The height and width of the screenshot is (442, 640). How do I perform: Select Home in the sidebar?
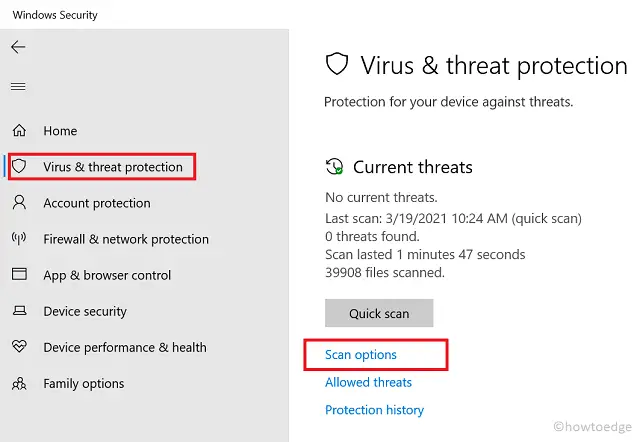coord(60,131)
